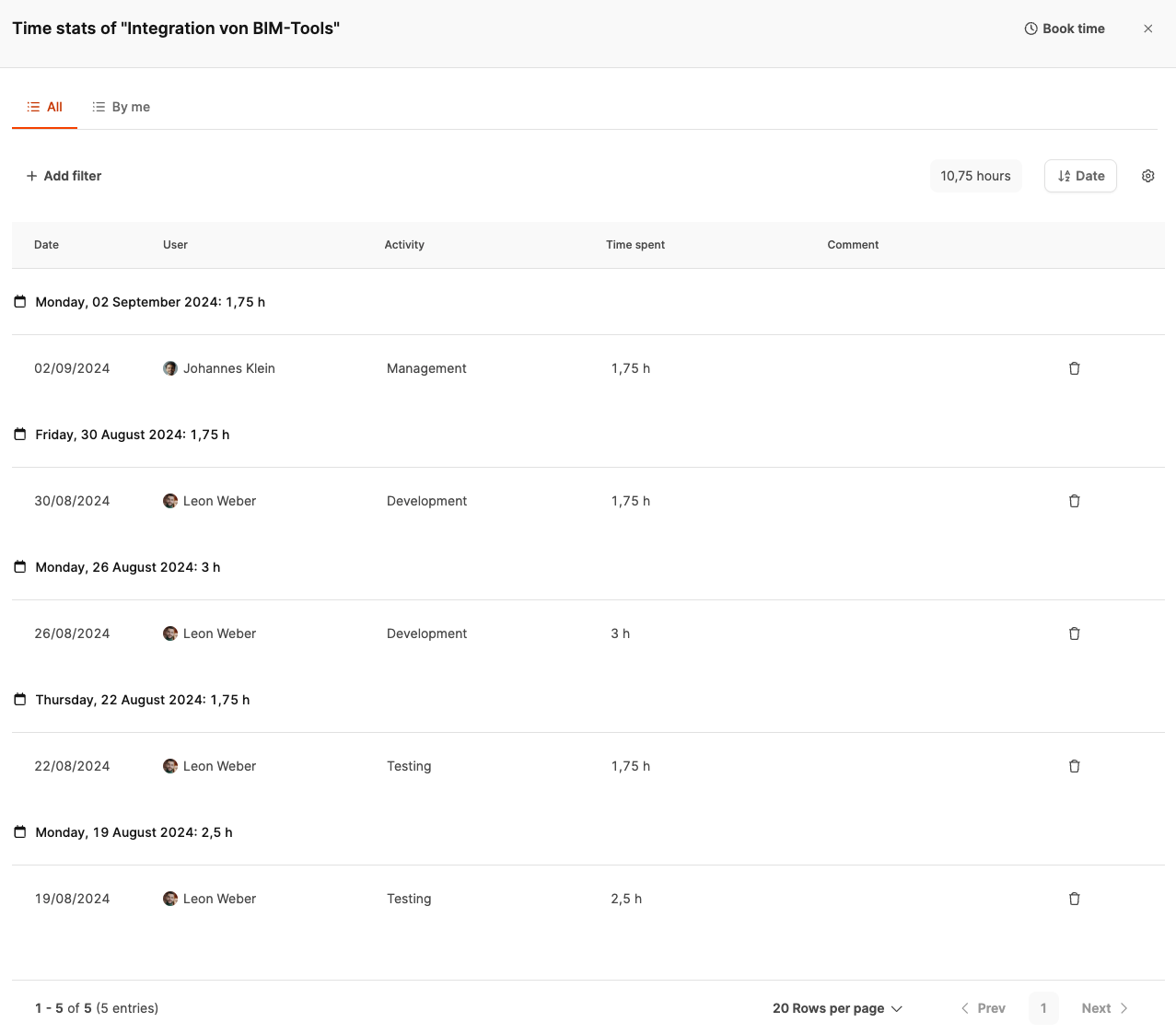Viewport: 1176px width, 1034px height.
Task: Go to the Prev page
Action: [x=983, y=1008]
